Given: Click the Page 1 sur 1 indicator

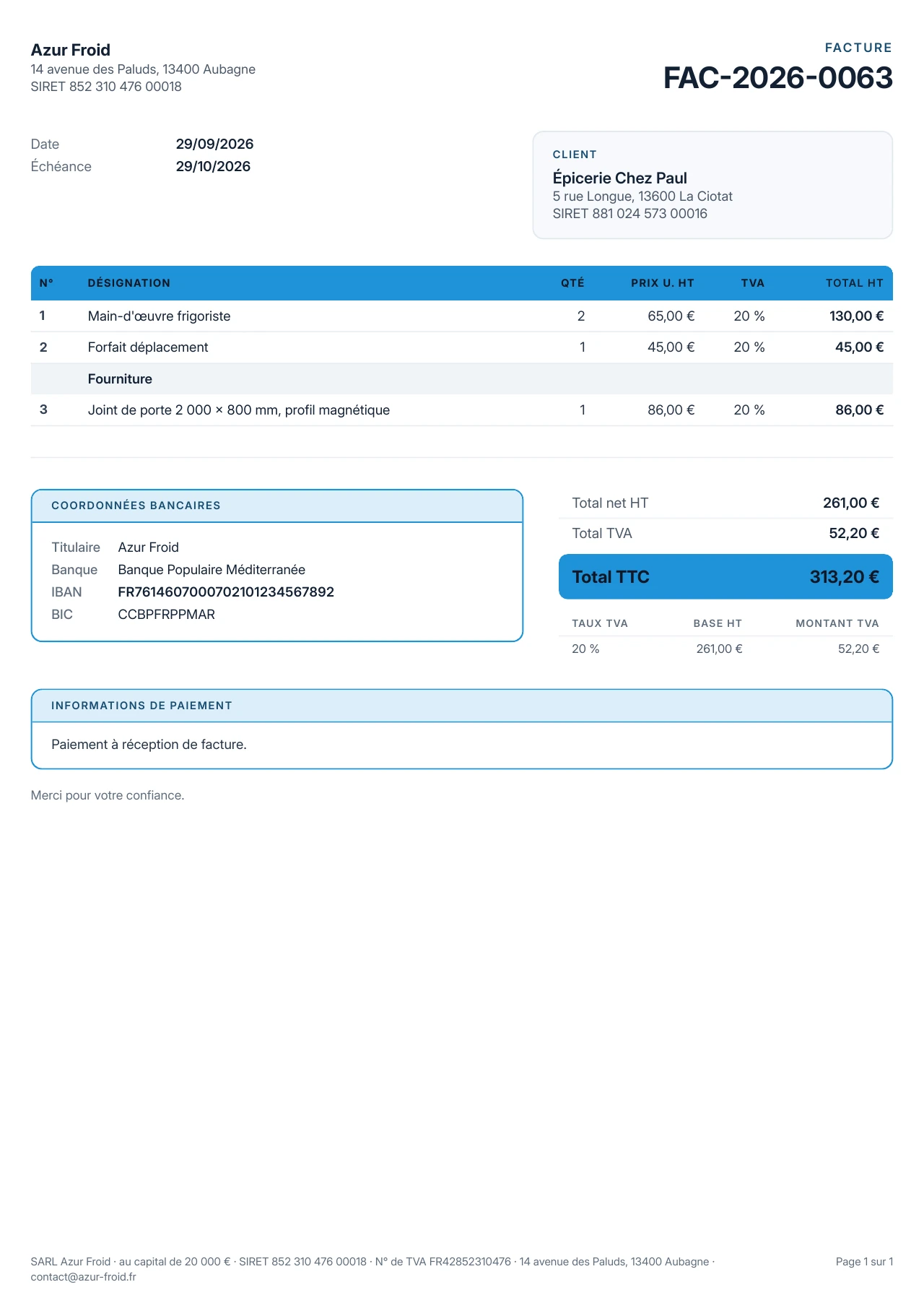Looking at the screenshot, I should click(864, 1262).
